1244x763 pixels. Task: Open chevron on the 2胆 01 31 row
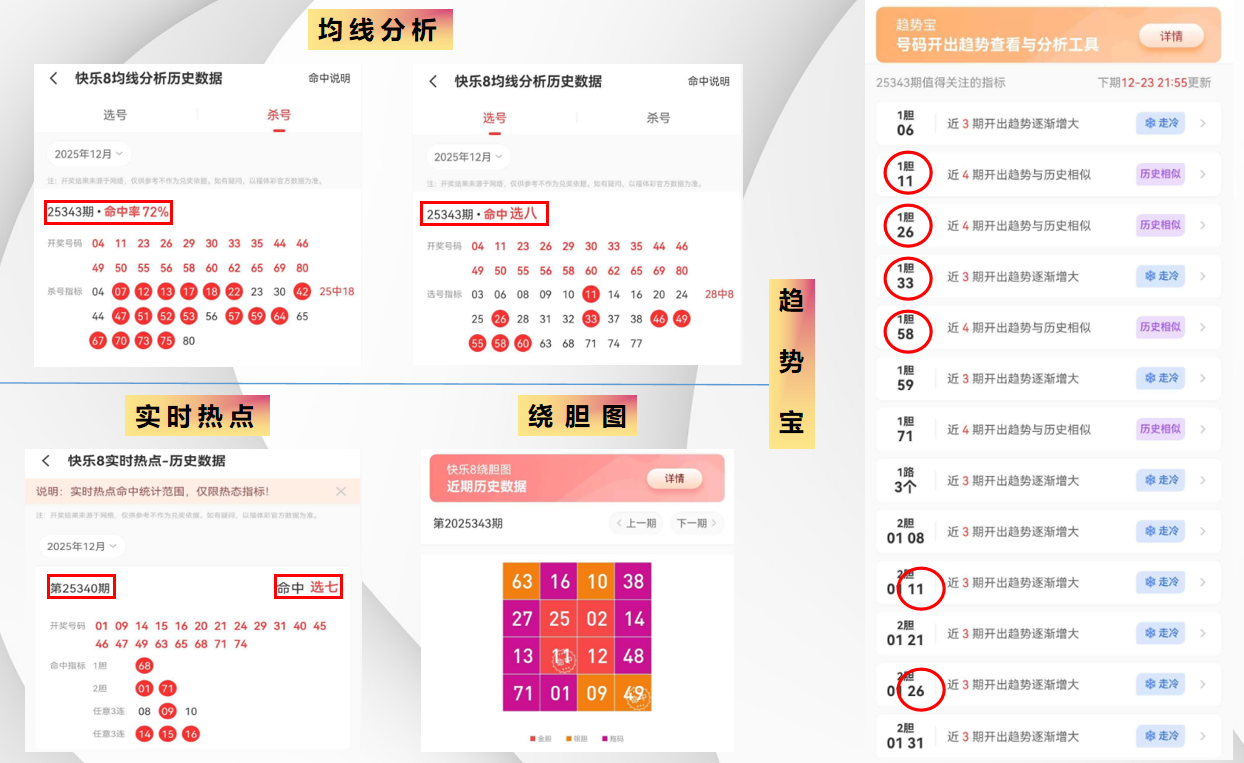[x=1202, y=736]
